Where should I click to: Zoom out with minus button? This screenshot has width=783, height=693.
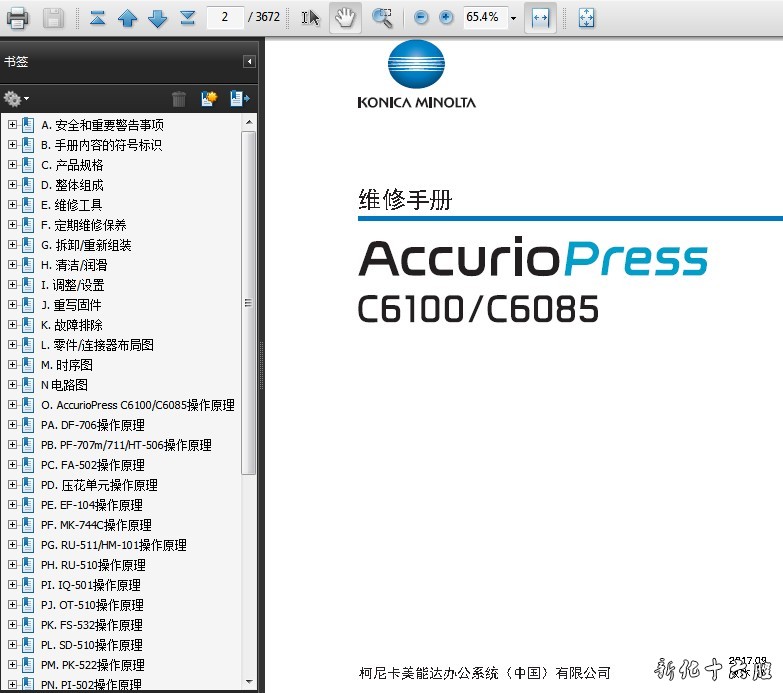(421, 17)
